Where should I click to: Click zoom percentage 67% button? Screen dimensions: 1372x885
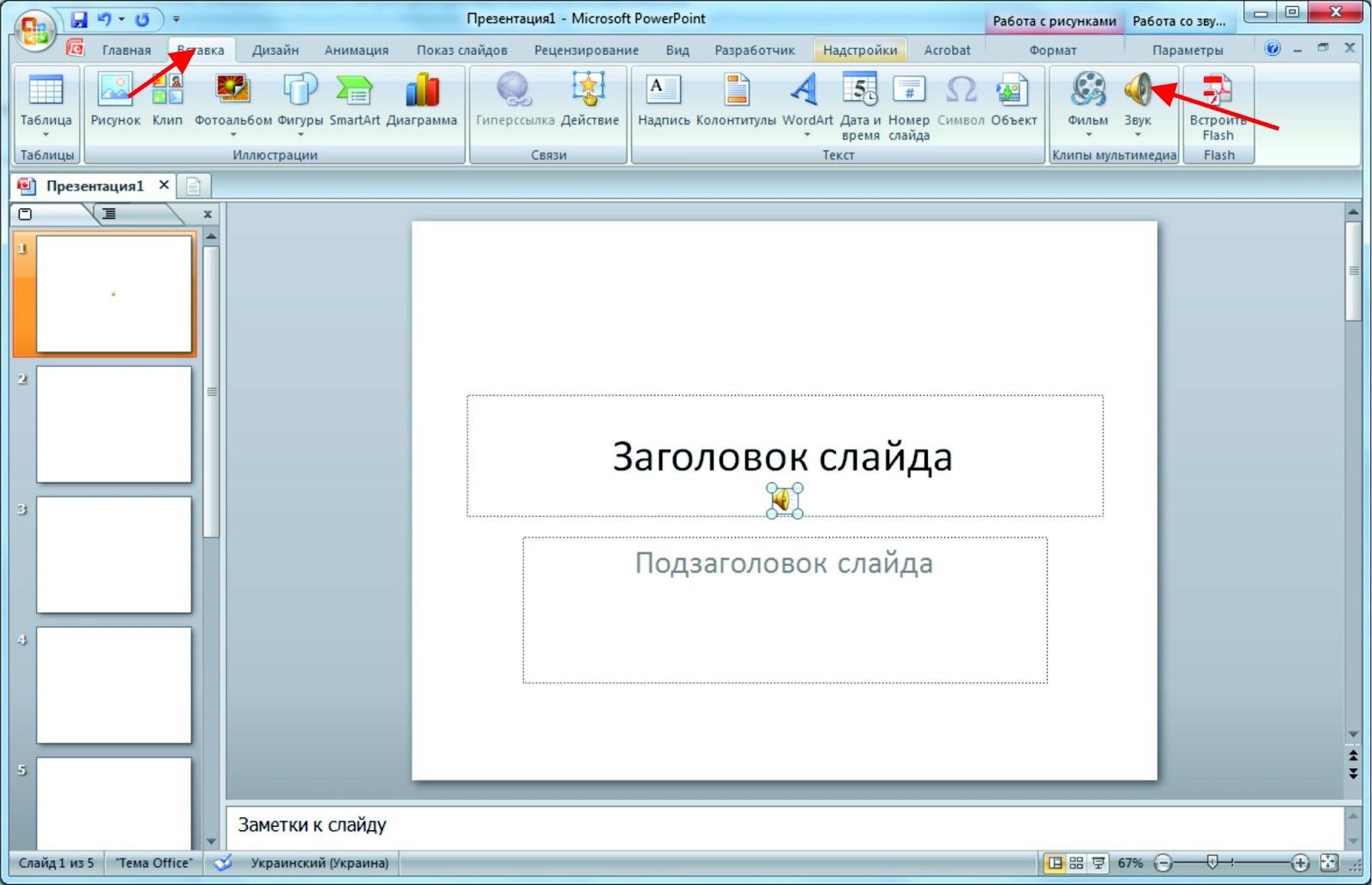[x=1130, y=863]
